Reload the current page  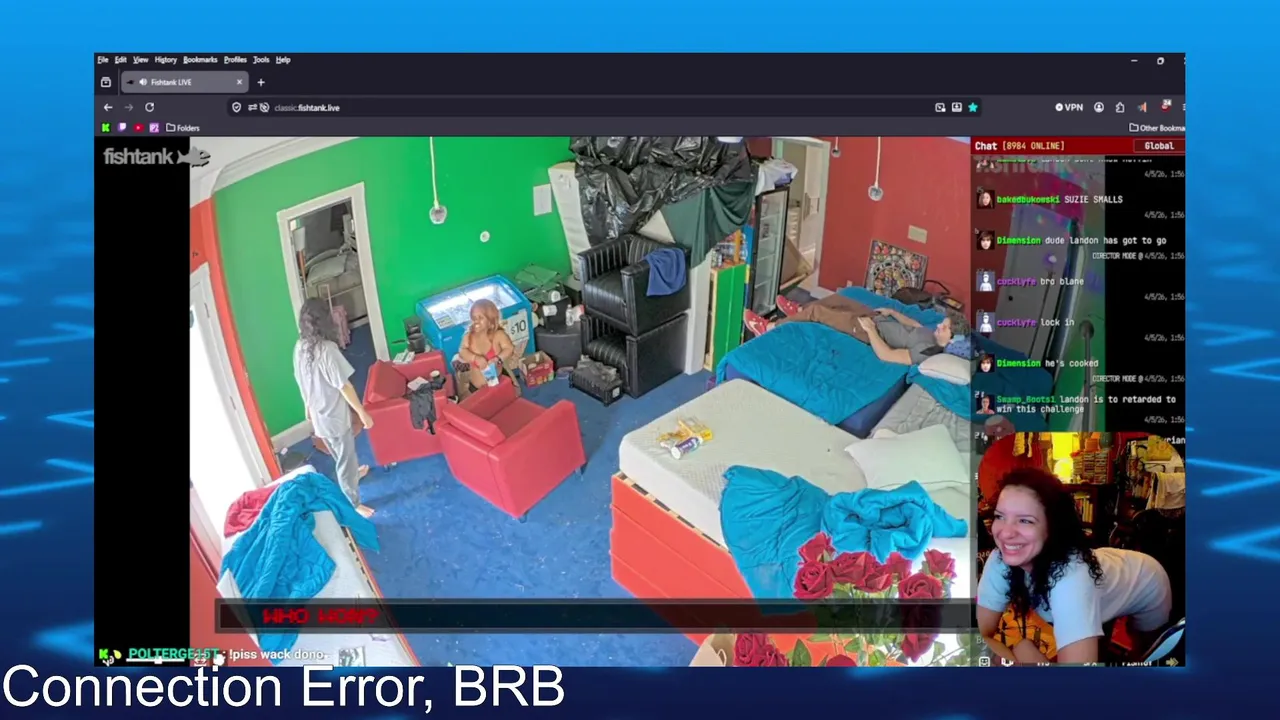(149, 107)
